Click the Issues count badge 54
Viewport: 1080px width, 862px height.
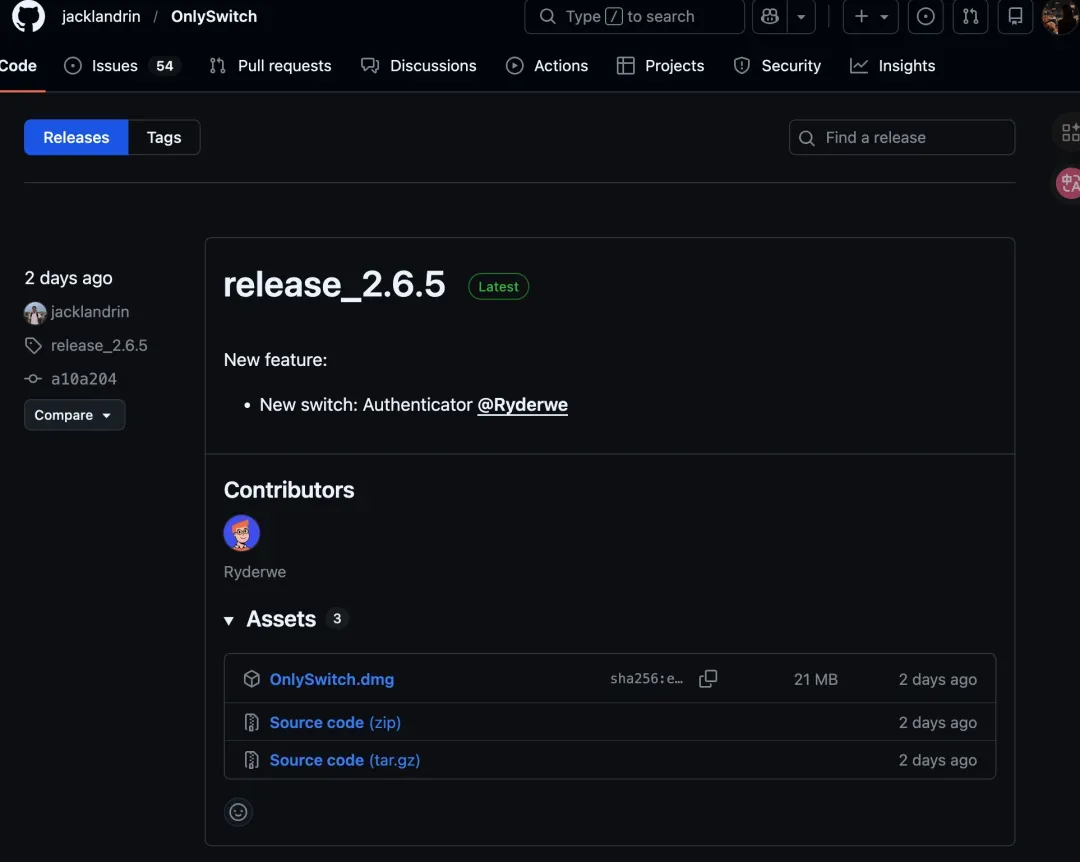click(164, 66)
